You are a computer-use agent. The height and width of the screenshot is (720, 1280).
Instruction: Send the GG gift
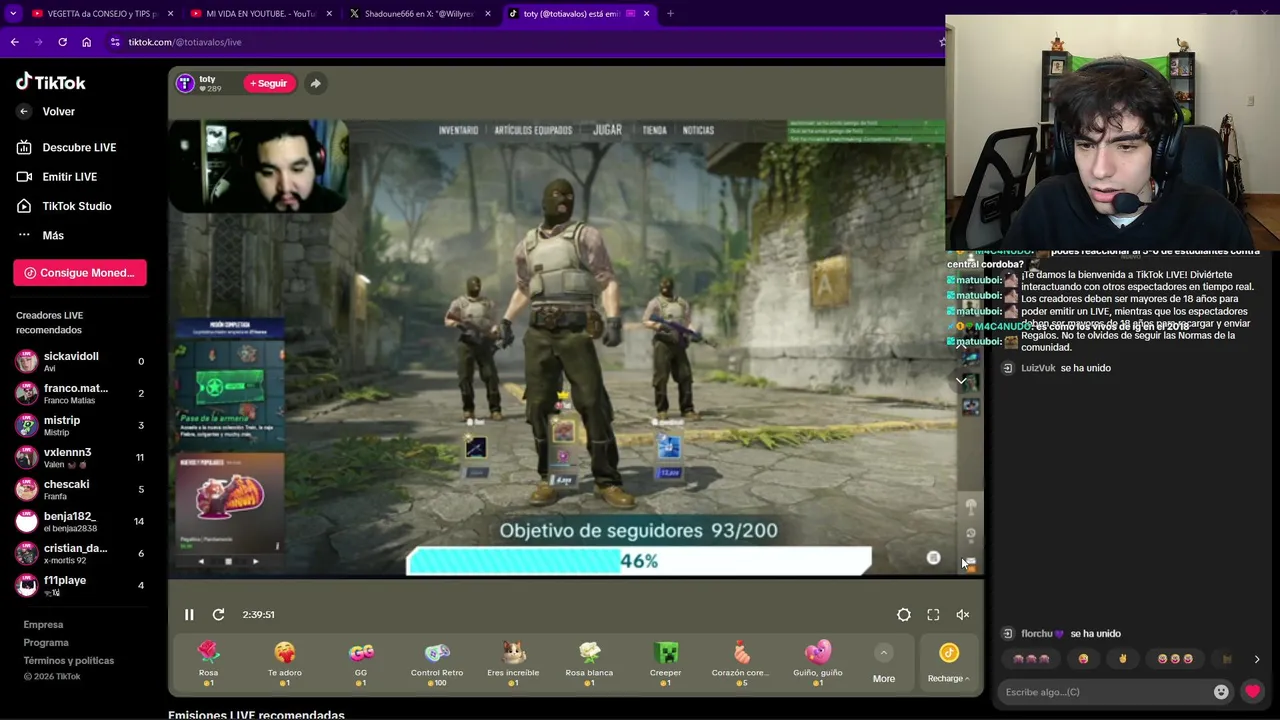coord(361,664)
